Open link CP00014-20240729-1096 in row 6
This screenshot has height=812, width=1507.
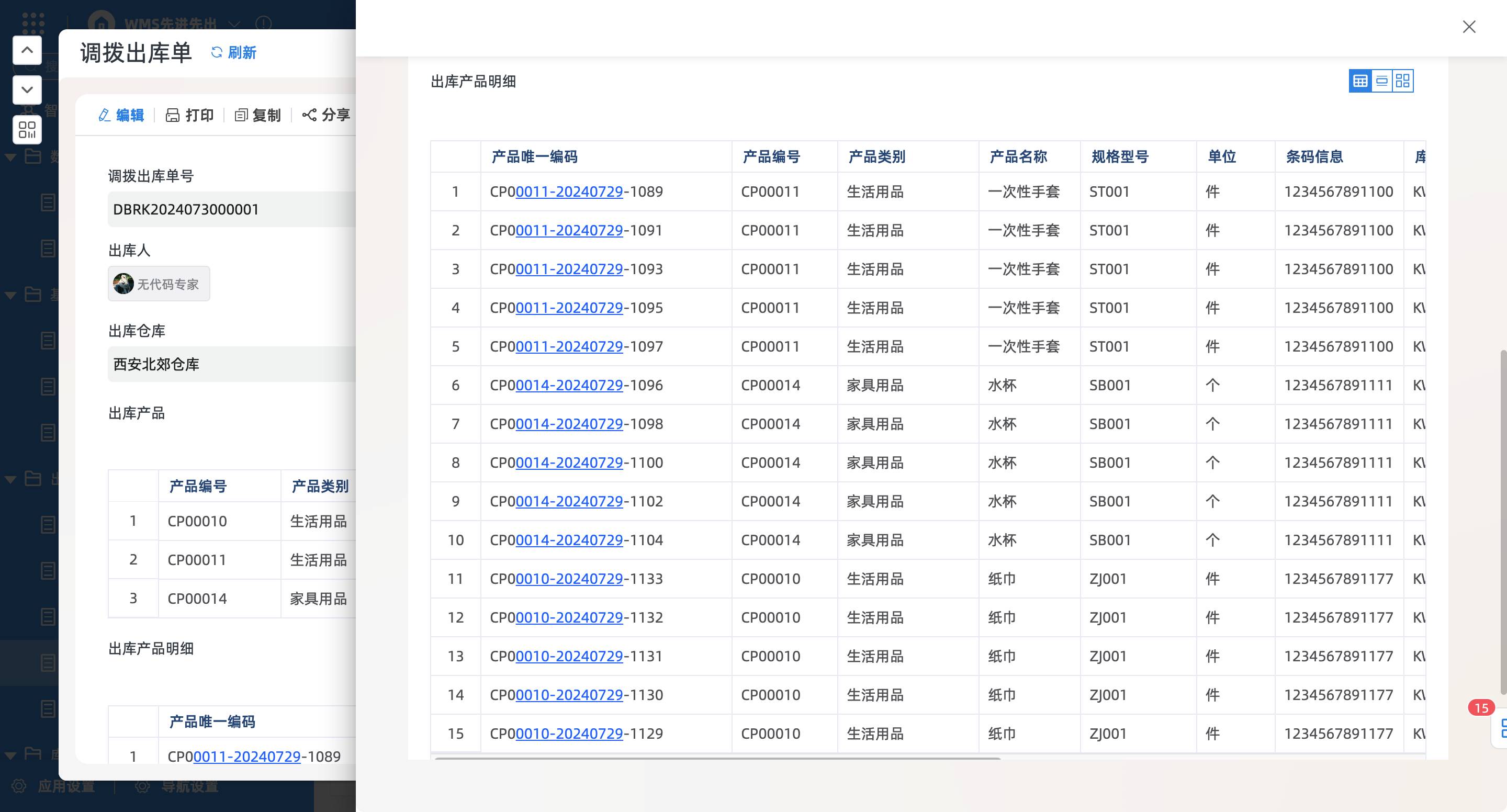click(x=569, y=386)
